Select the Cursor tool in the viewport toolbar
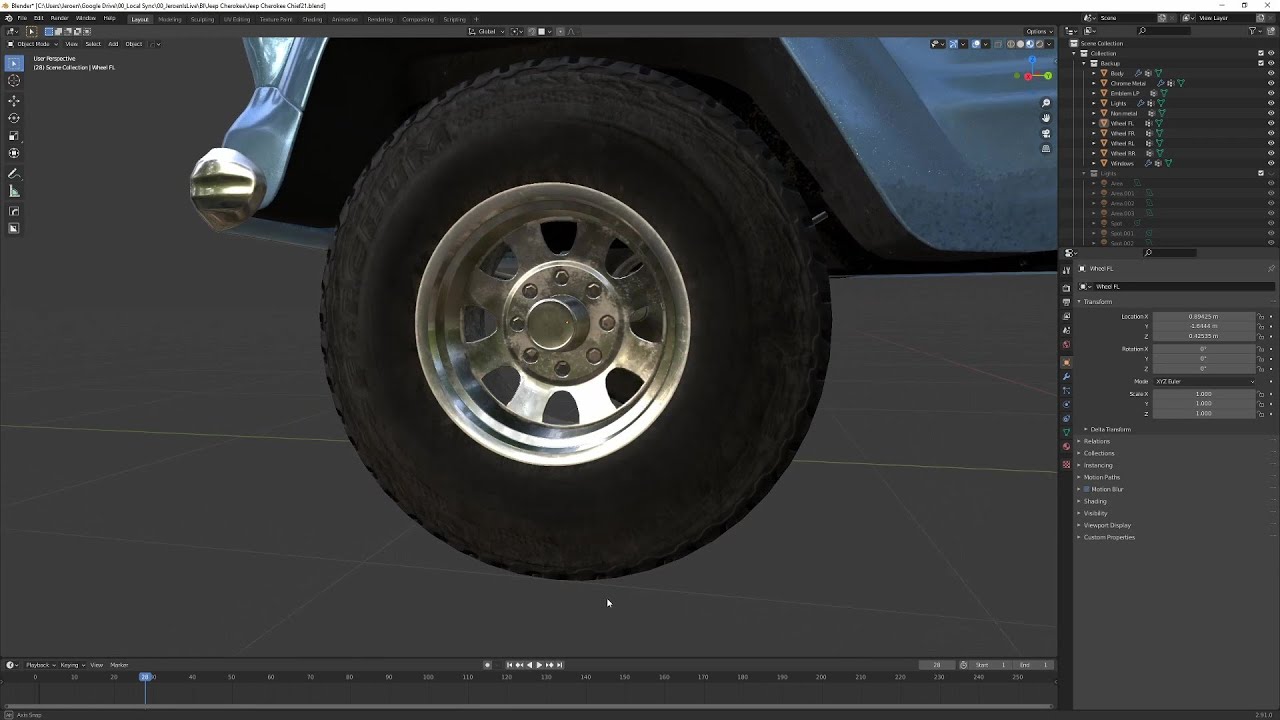The height and width of the screenshot is (720, 1280). [14, 81]
